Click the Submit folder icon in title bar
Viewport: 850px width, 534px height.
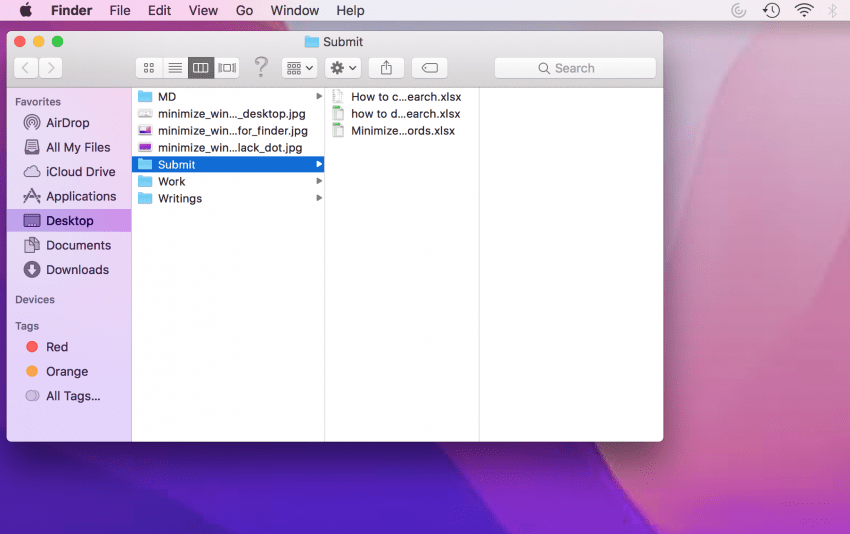[x=311, y=42]
